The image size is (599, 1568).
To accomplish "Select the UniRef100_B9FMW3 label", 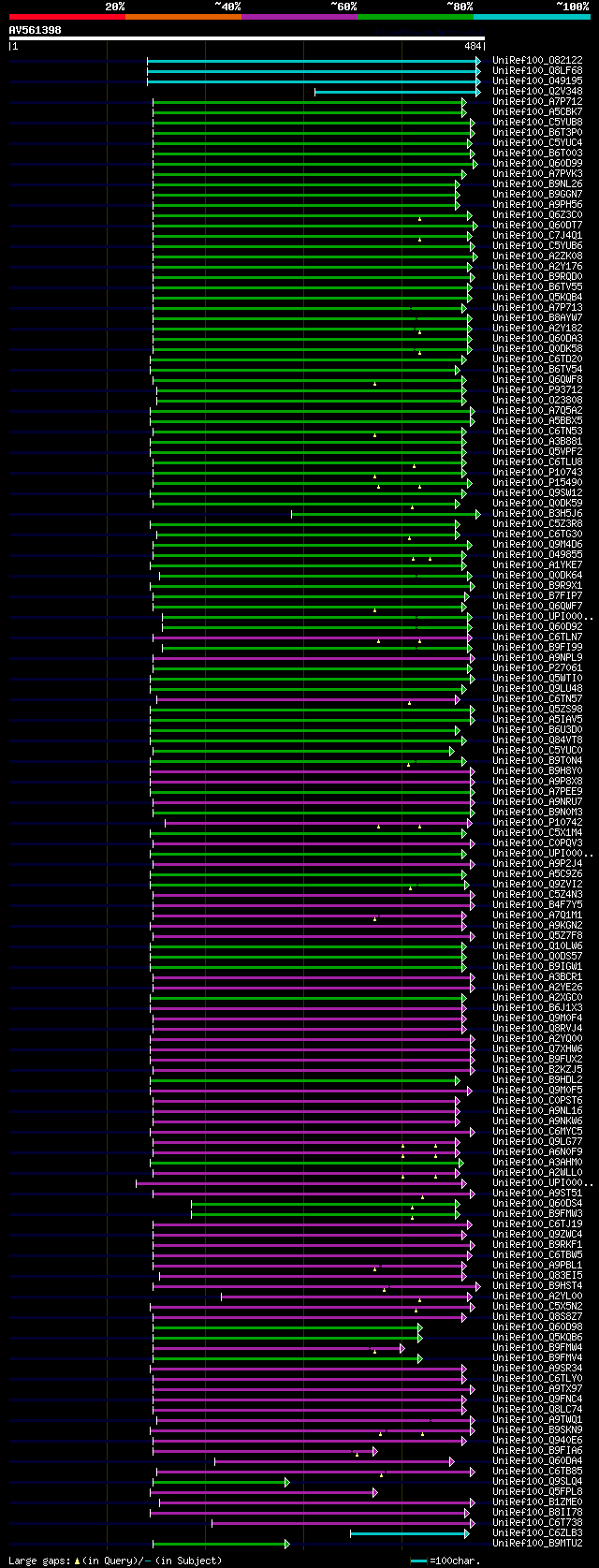I will point(537,1213).
